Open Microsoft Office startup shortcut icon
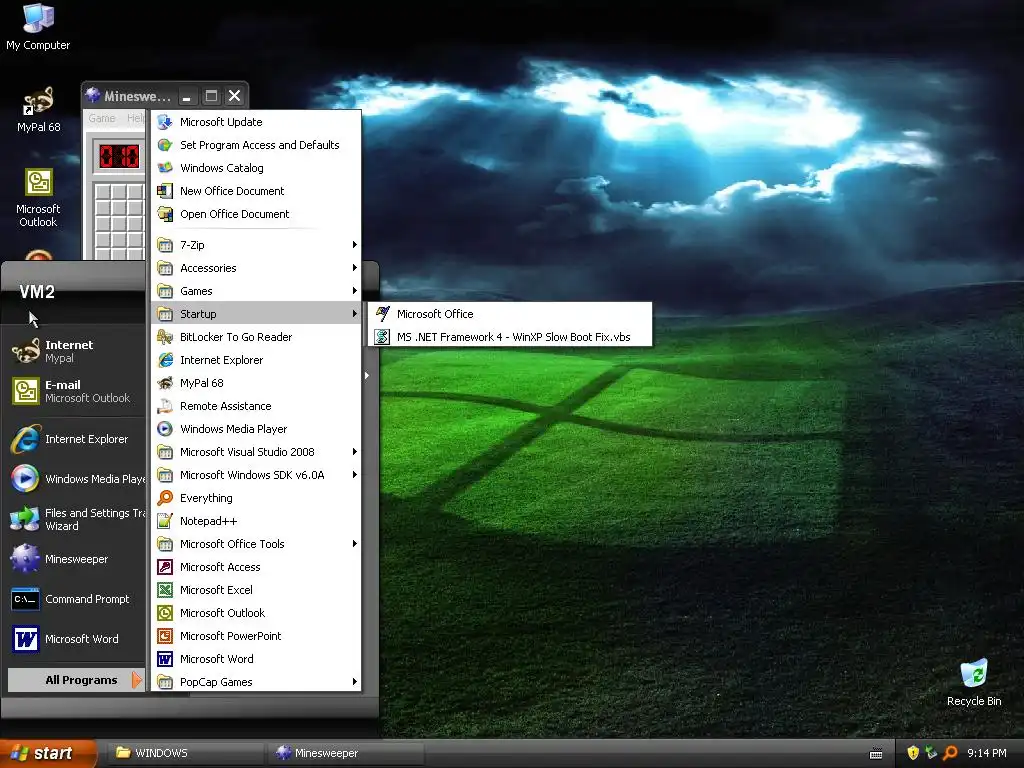The height and width of the screenshot is (768, 1024). tap(382, 314)
